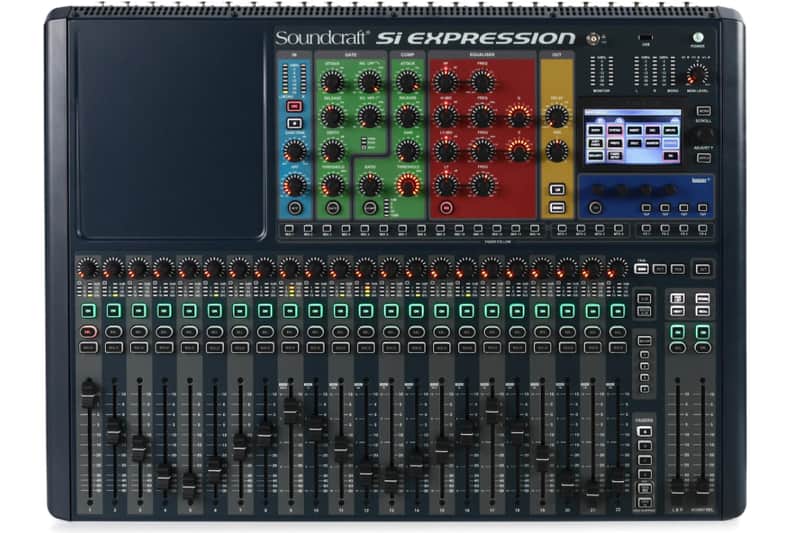Toggle channel 22 green ON button
The image size is (800, 533).
tap(618, 311)
